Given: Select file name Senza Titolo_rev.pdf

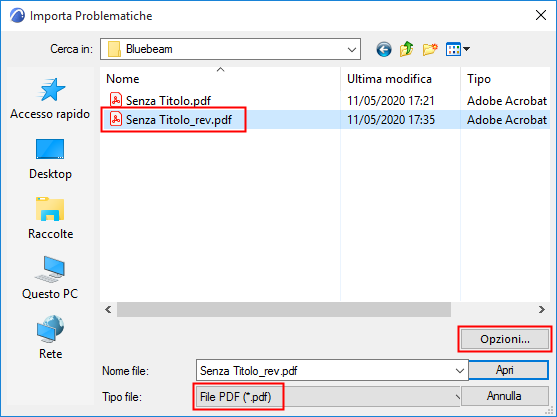Looking at the screenshot, I should pyautogui.click(x=179, y=120).
